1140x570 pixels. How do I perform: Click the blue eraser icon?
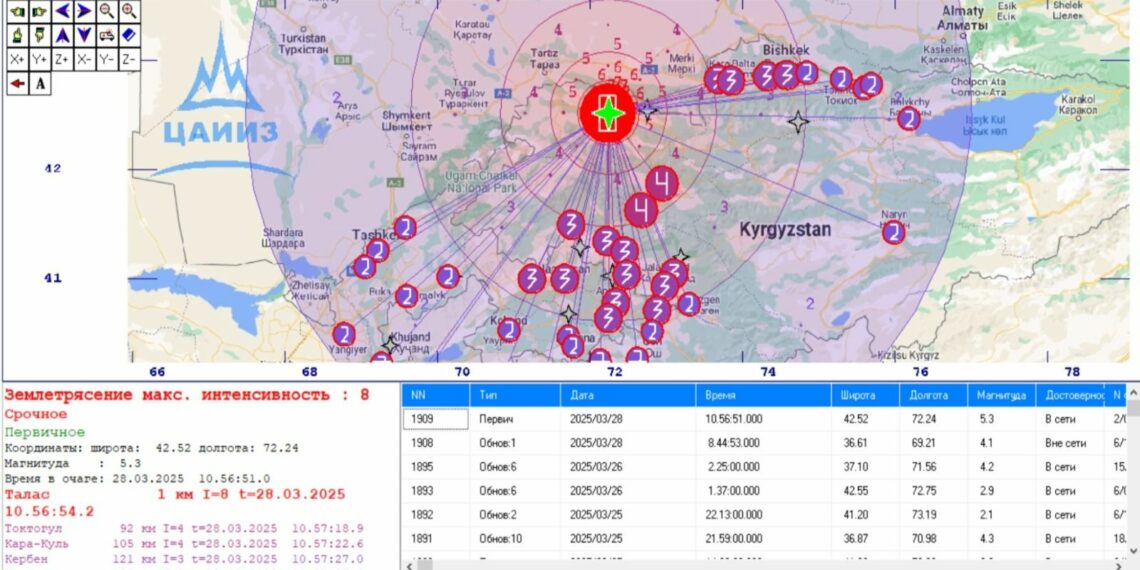coord(129,35)
